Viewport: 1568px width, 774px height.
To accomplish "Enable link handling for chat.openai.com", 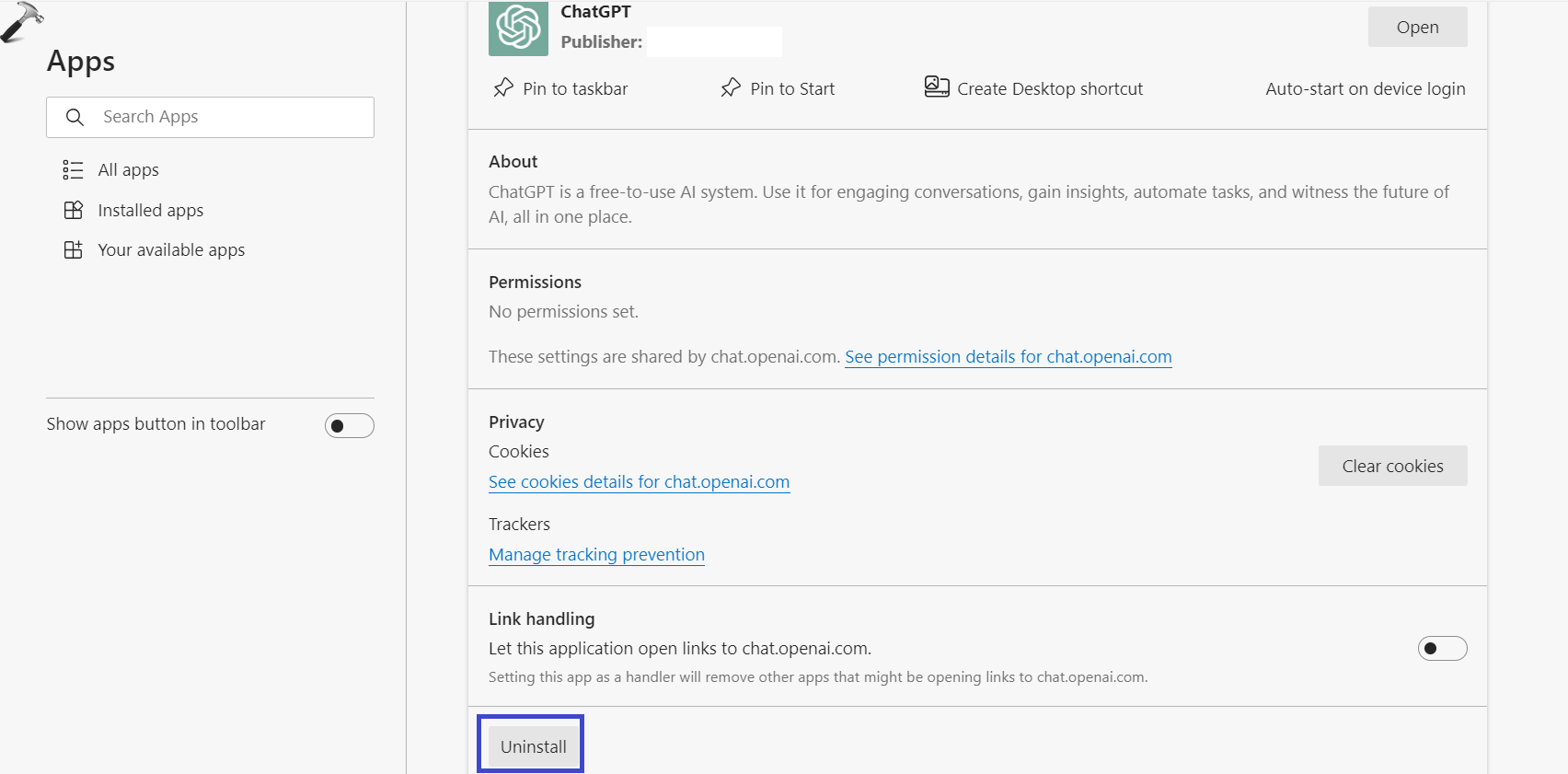I will 1442,649.
